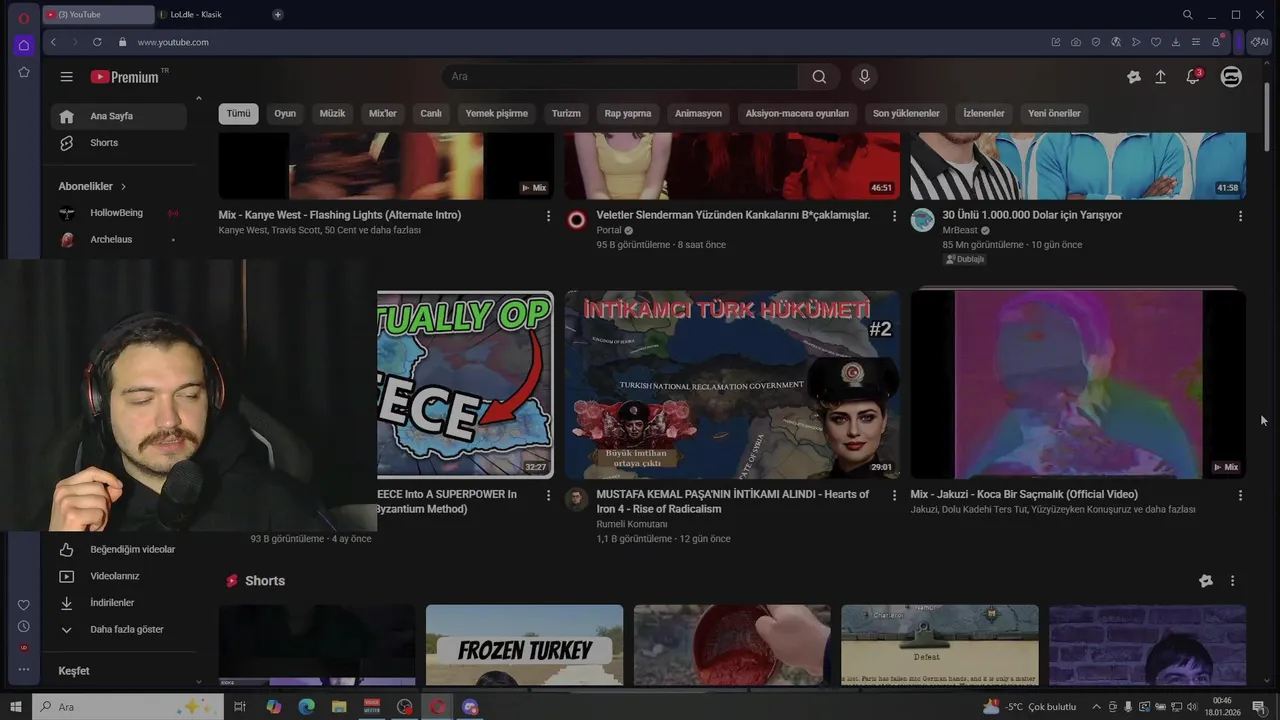
Task: Open a new browser tab
Action: tap(278, 14)
